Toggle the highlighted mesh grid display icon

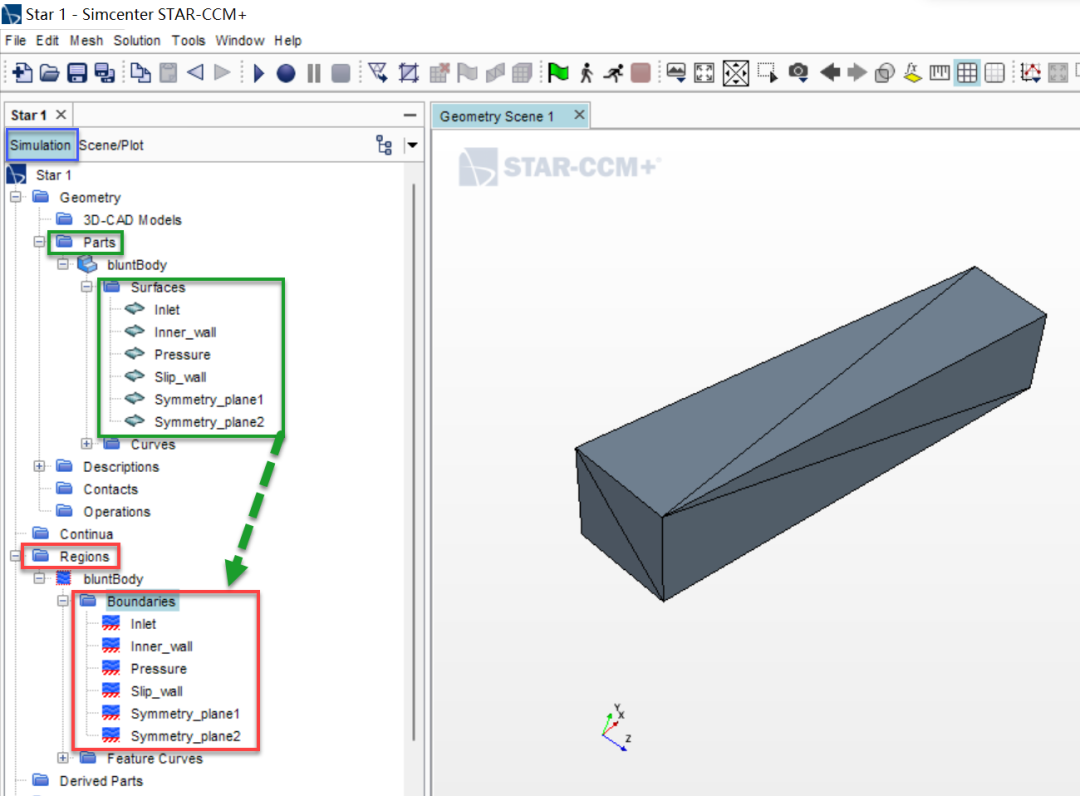click(x=967, y=72)
